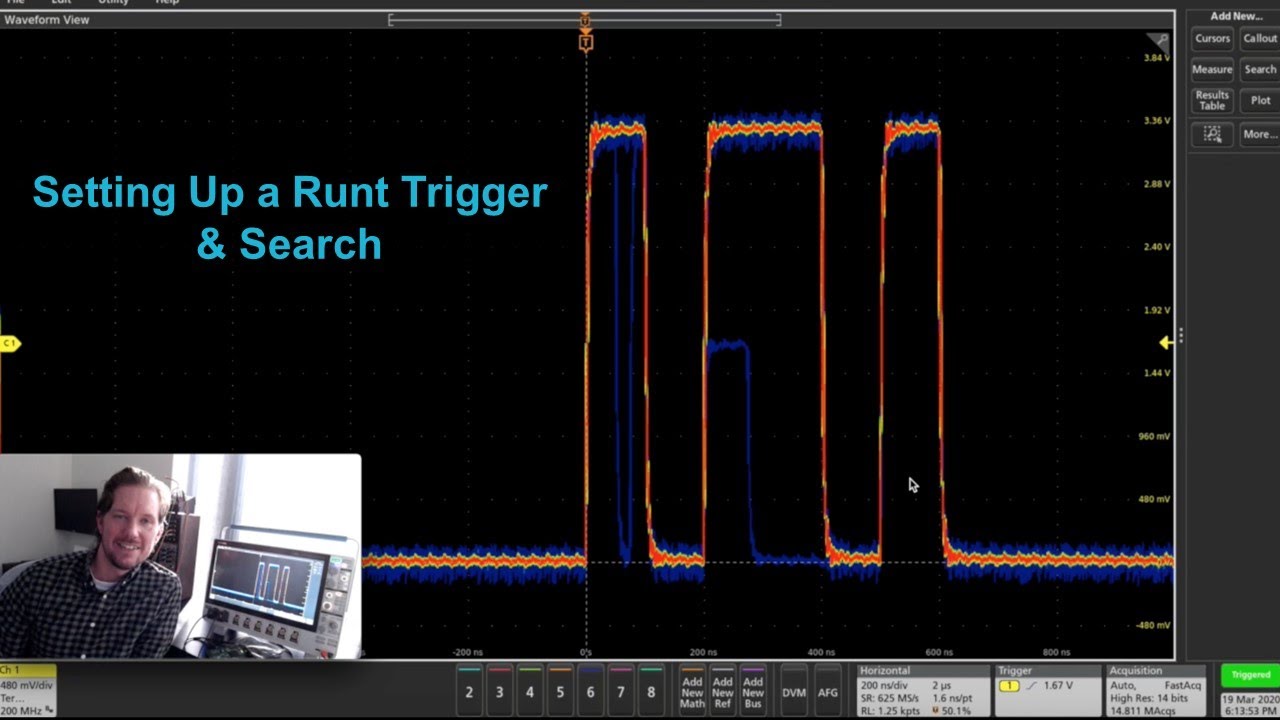The height and width of the screenshot is (720, 1280).
Task: Click the 2.40 V vertical scale label
Action: tap(1157, 246)
